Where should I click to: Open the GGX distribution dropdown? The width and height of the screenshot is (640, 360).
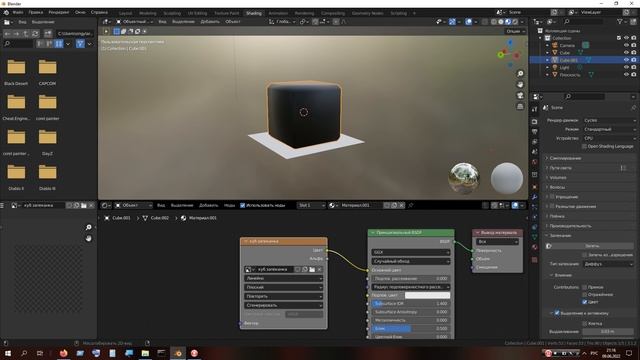(411, 252)
